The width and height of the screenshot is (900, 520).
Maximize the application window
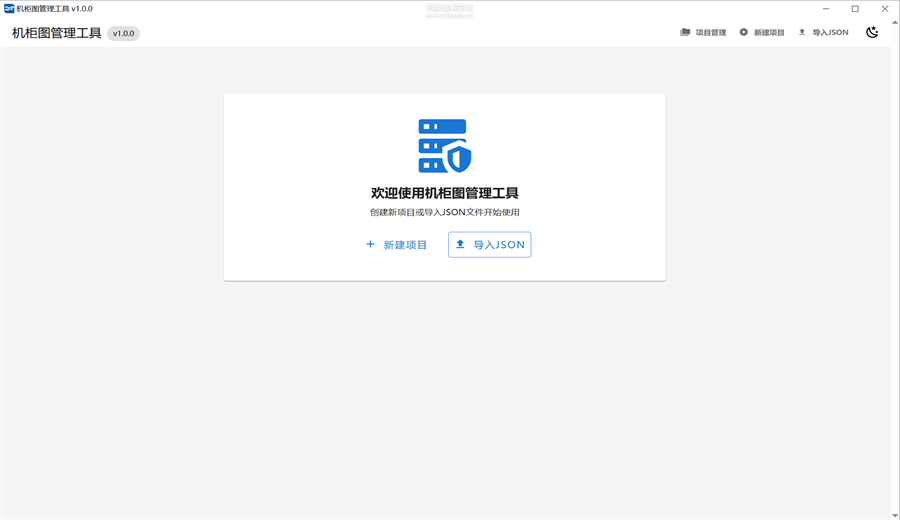(855, 9)
